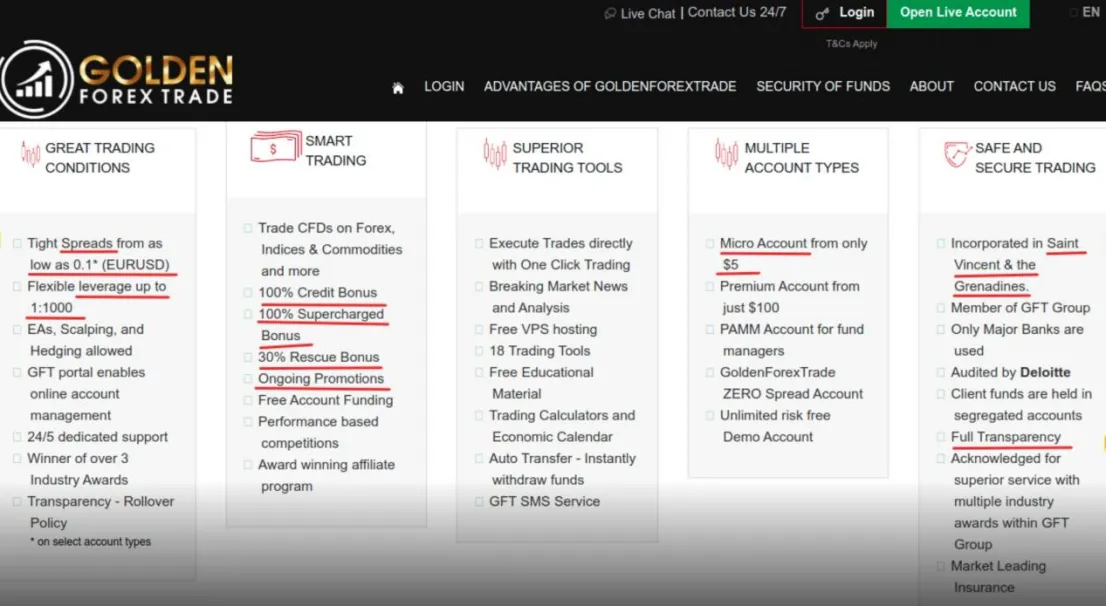Click 'PAMM Account for fund managers' item
The image size is (1106, 607).
791,340
